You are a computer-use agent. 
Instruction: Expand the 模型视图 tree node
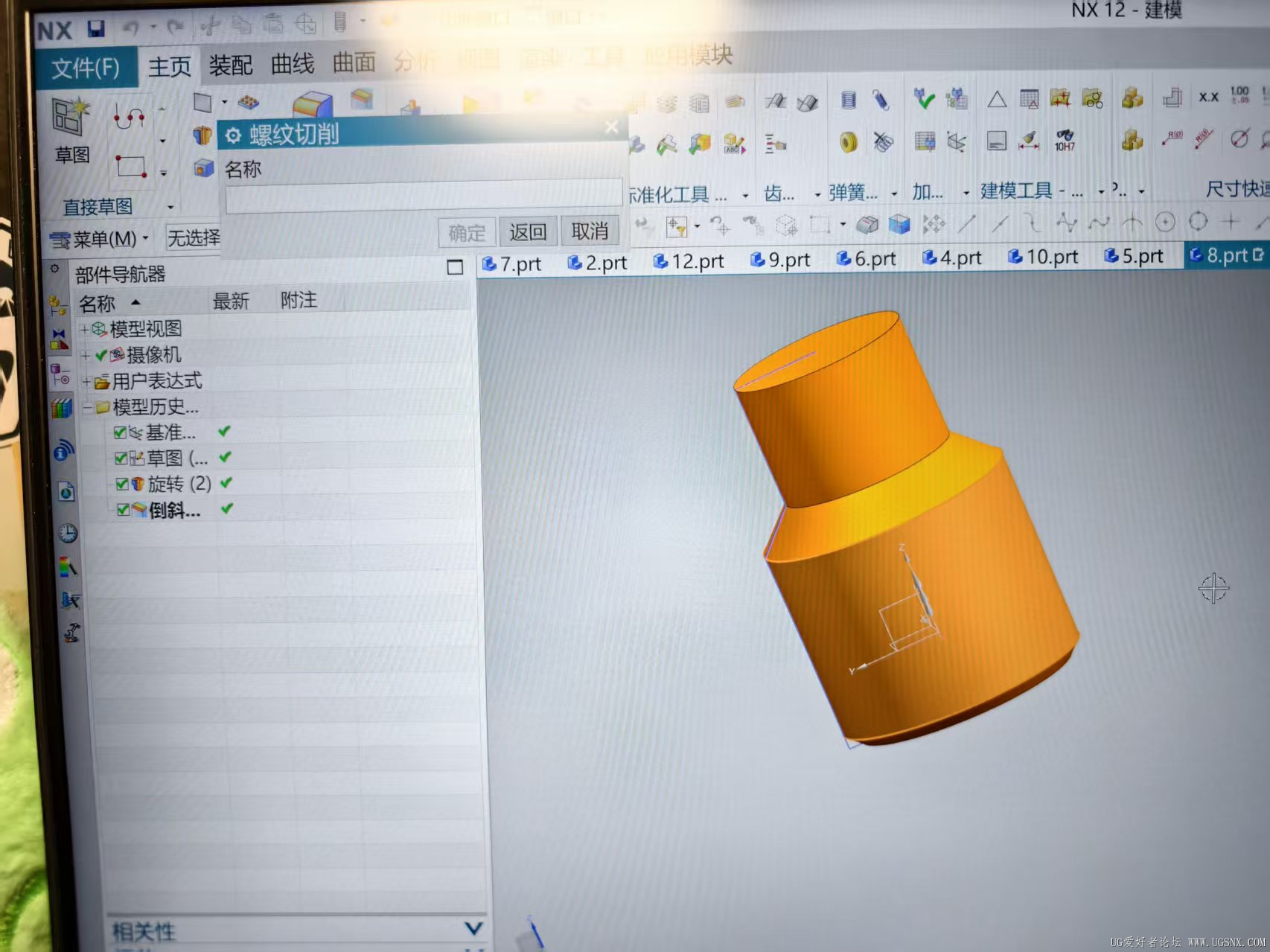(x=85, y=329)
